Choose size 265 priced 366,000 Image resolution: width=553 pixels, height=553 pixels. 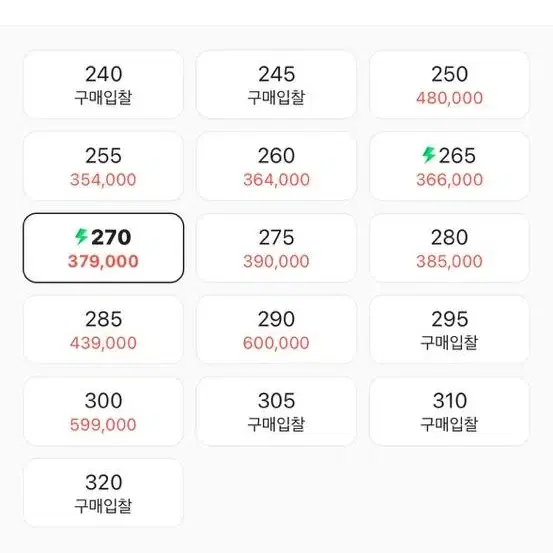449,166
